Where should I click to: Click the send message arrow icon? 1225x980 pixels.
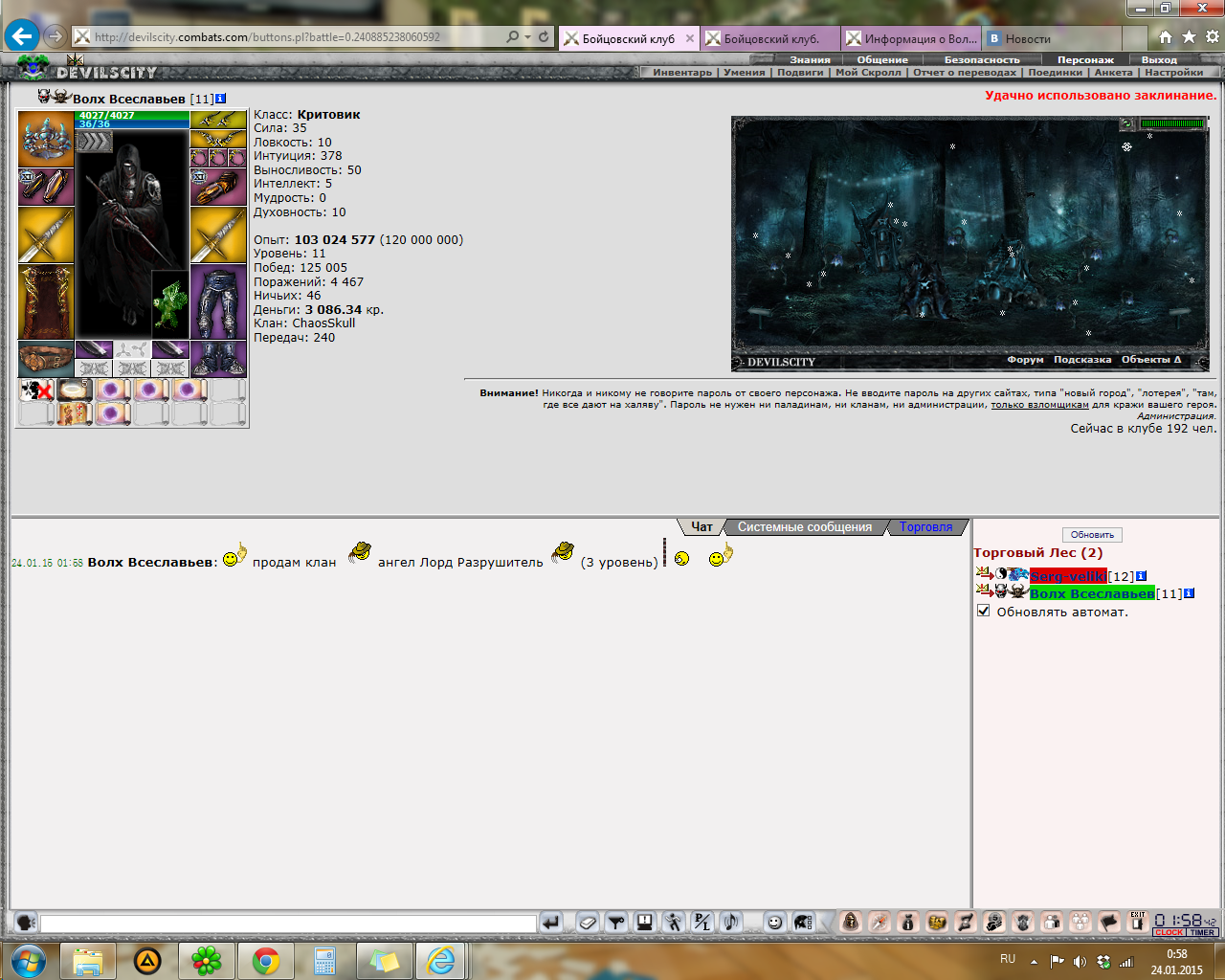click(x=550, y=923)
